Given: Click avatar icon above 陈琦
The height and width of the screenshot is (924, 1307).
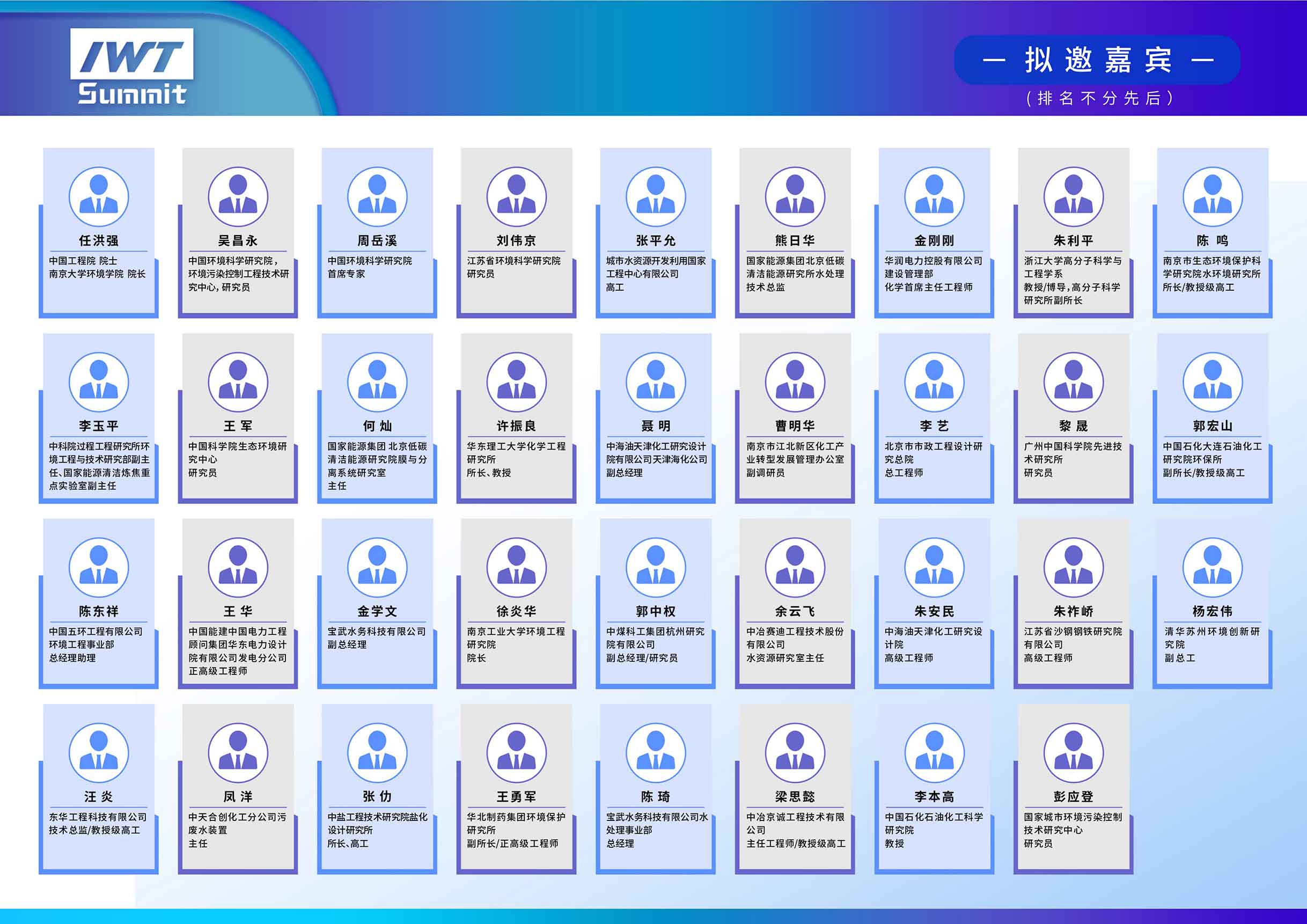Looking at the screenshot, I should [656, 753].
